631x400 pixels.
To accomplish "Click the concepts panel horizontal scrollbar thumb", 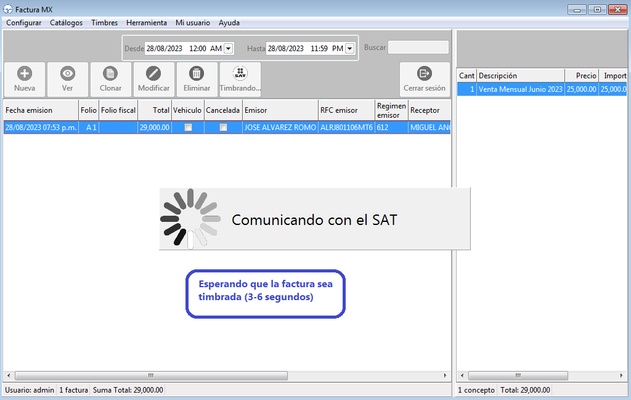I will 518,375.
